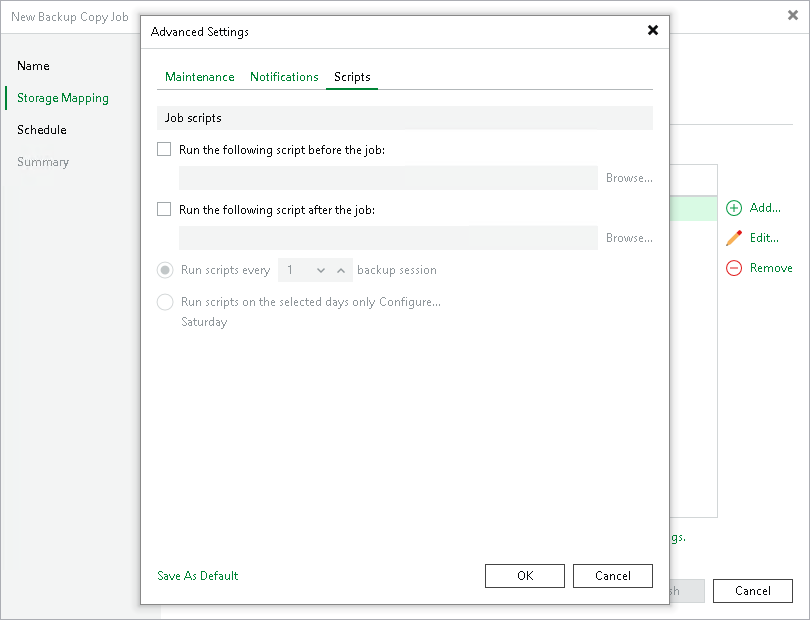This screenshot has width=810, height=620.
Task: Decrease the backup session count
Action: (321, 270)
